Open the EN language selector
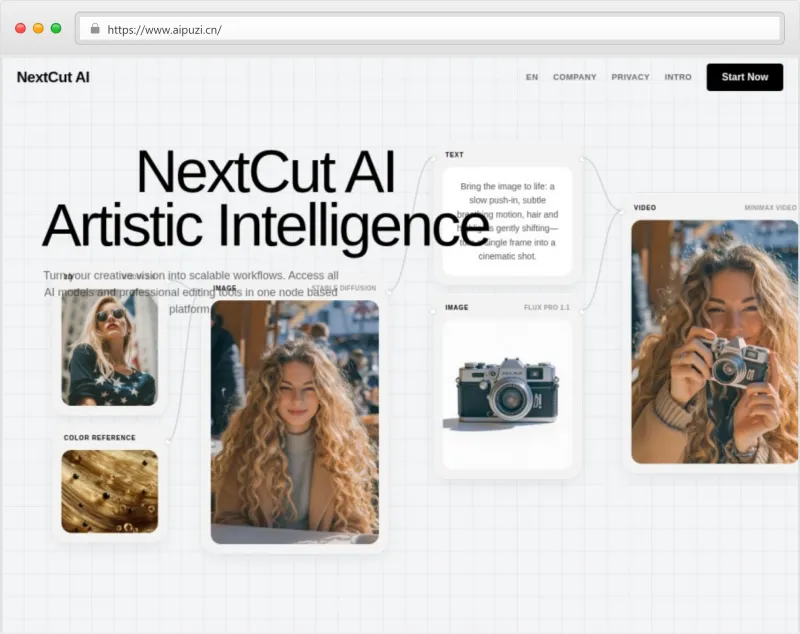 tap(531, 77)
